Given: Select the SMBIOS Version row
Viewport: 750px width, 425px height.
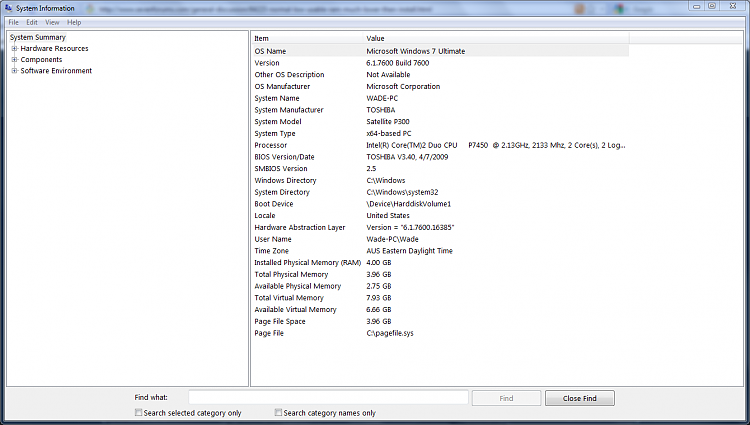Looking at the screenshot, I should pyautogui.click(x=441, y=169).
